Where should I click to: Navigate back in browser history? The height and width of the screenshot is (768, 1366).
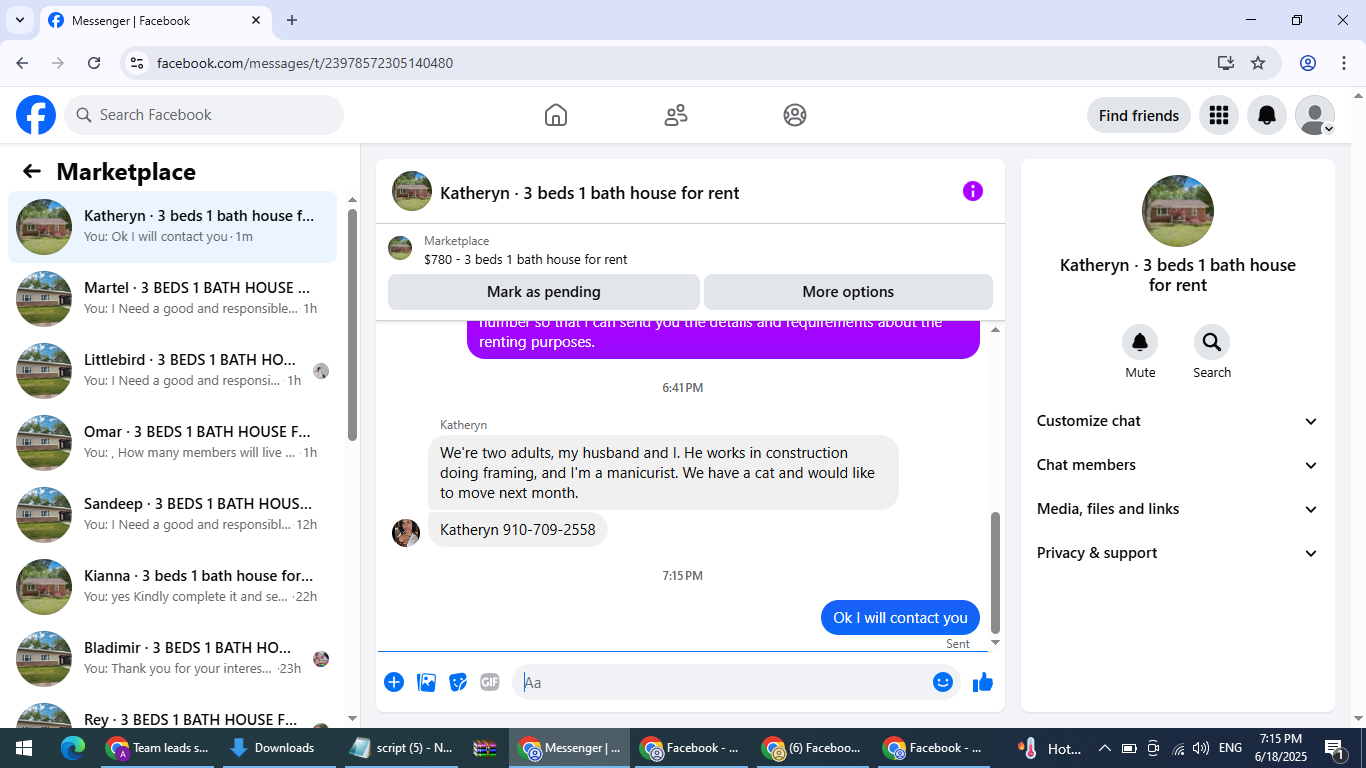point(22,63)
